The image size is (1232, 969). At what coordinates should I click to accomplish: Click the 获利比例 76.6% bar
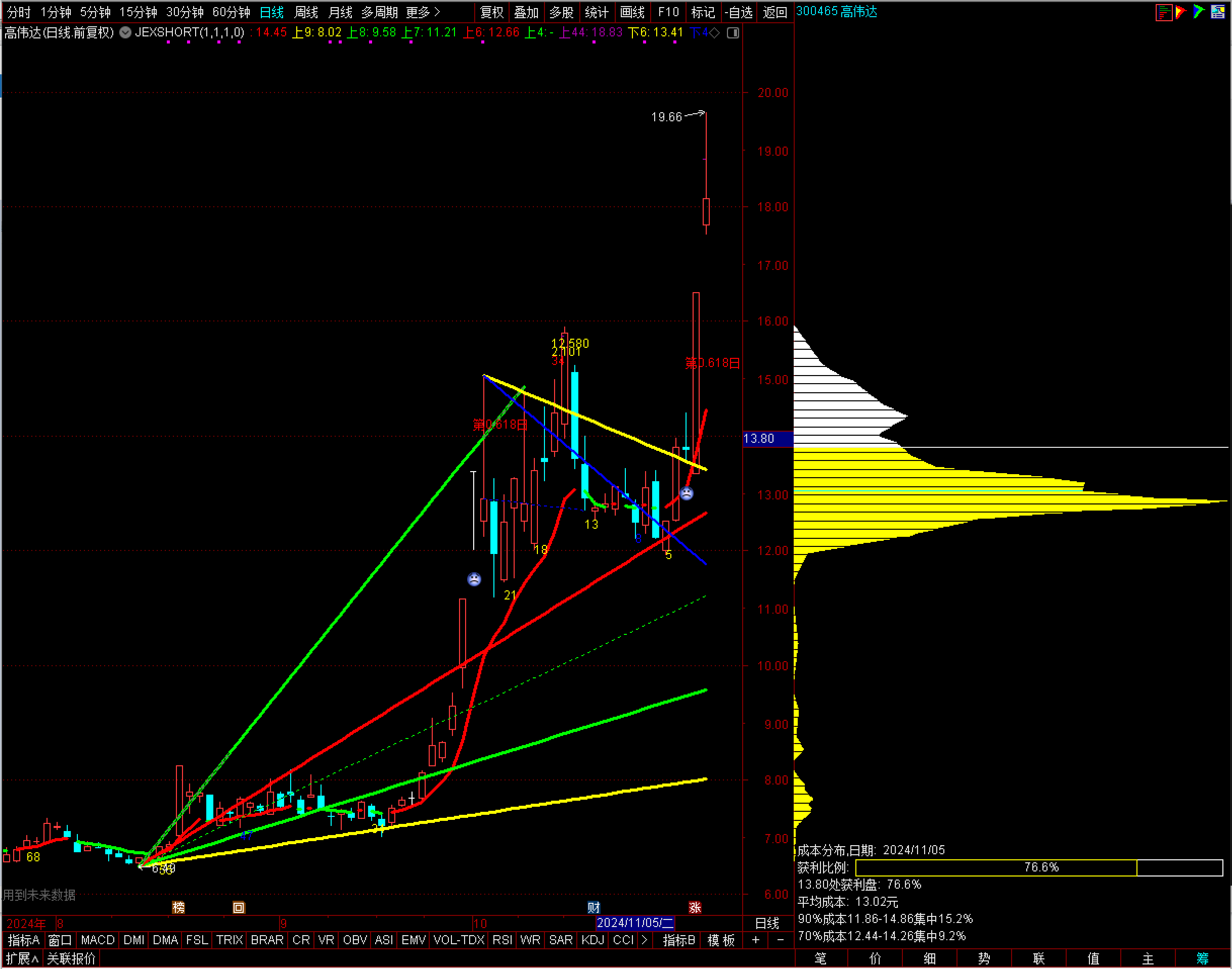click(x=1038, y=867)
